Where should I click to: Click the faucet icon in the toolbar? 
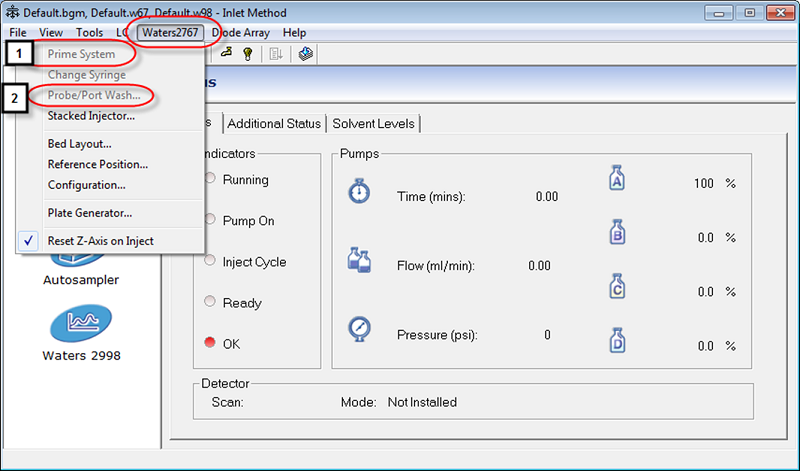pos(226,53)
